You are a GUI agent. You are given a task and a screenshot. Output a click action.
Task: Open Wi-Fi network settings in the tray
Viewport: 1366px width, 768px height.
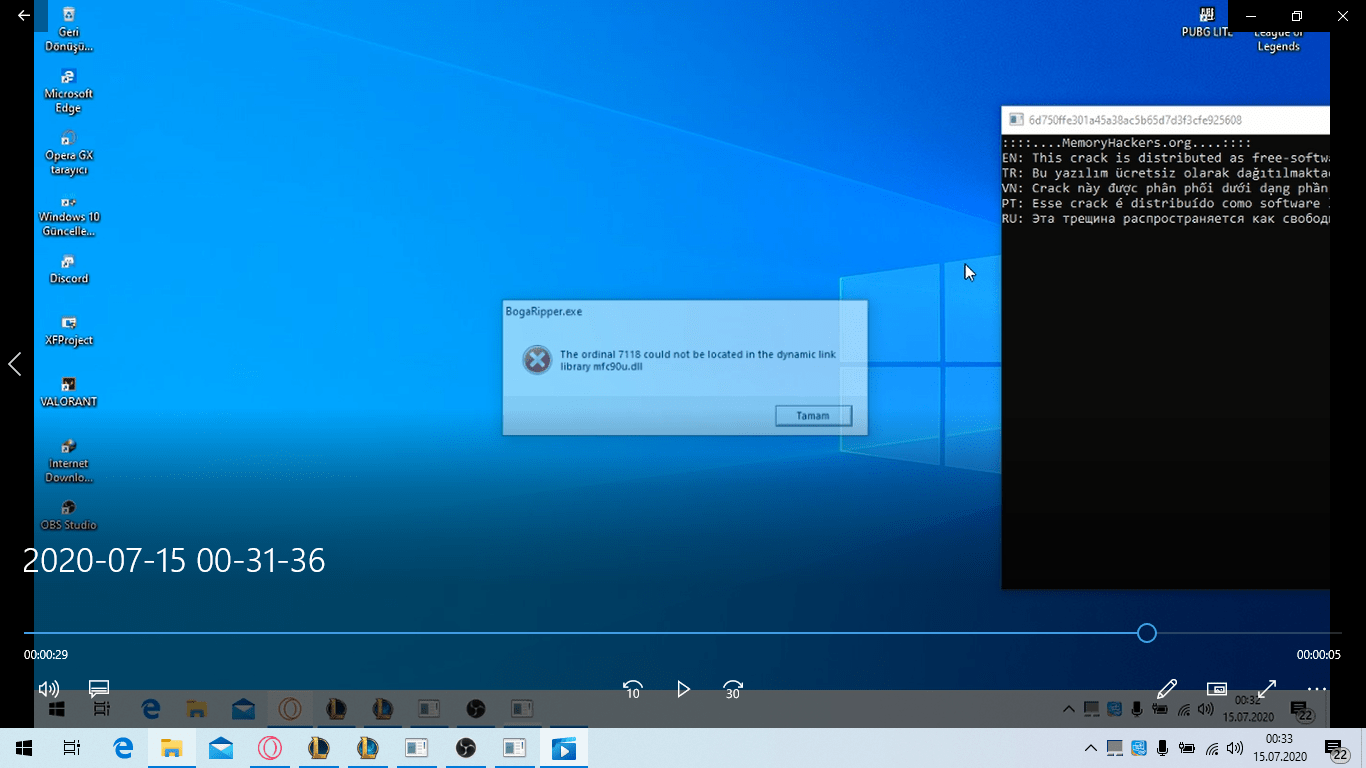[1212, 748]
